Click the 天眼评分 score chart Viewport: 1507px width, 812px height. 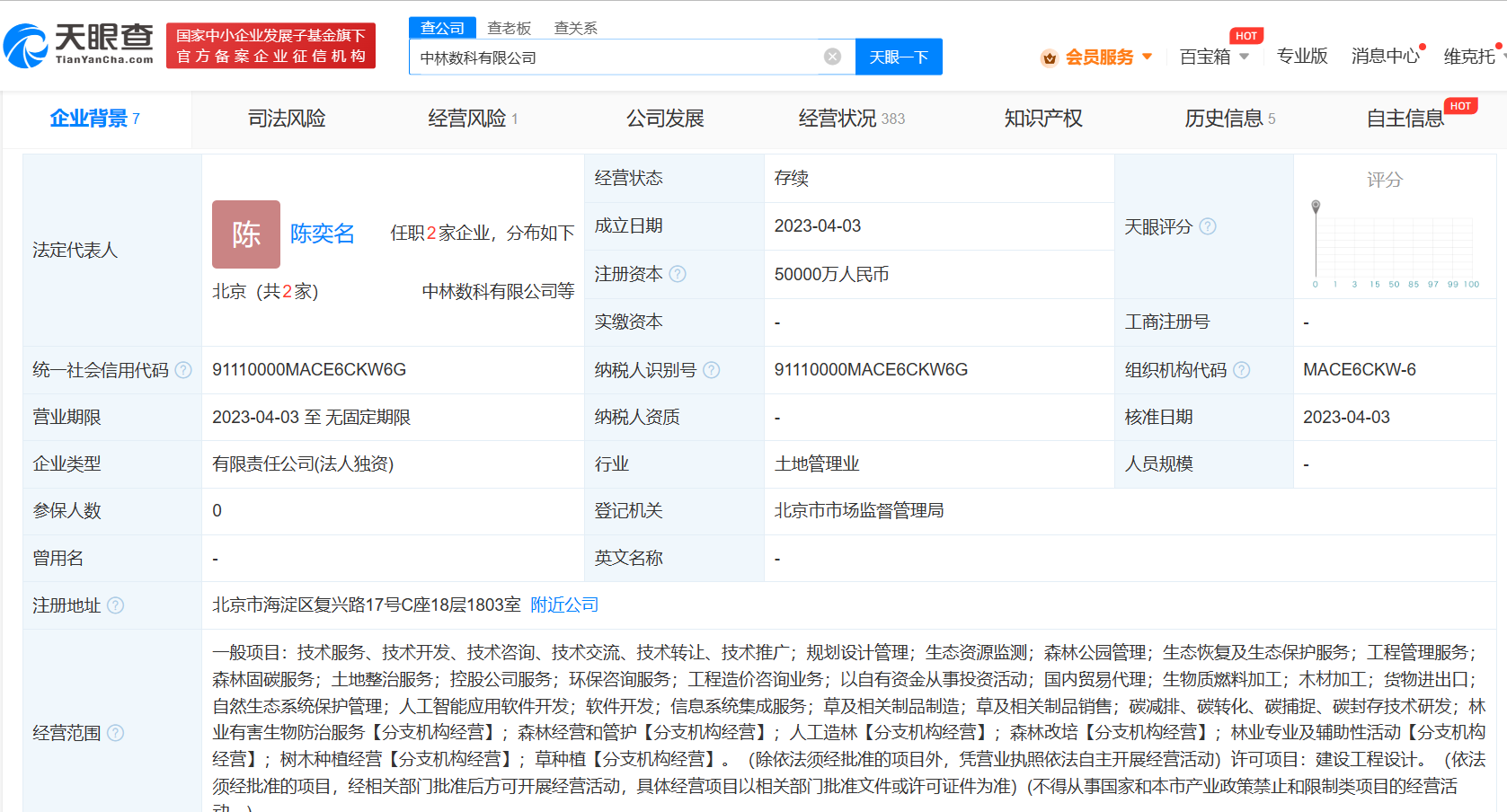click(x=1395, y=244)
